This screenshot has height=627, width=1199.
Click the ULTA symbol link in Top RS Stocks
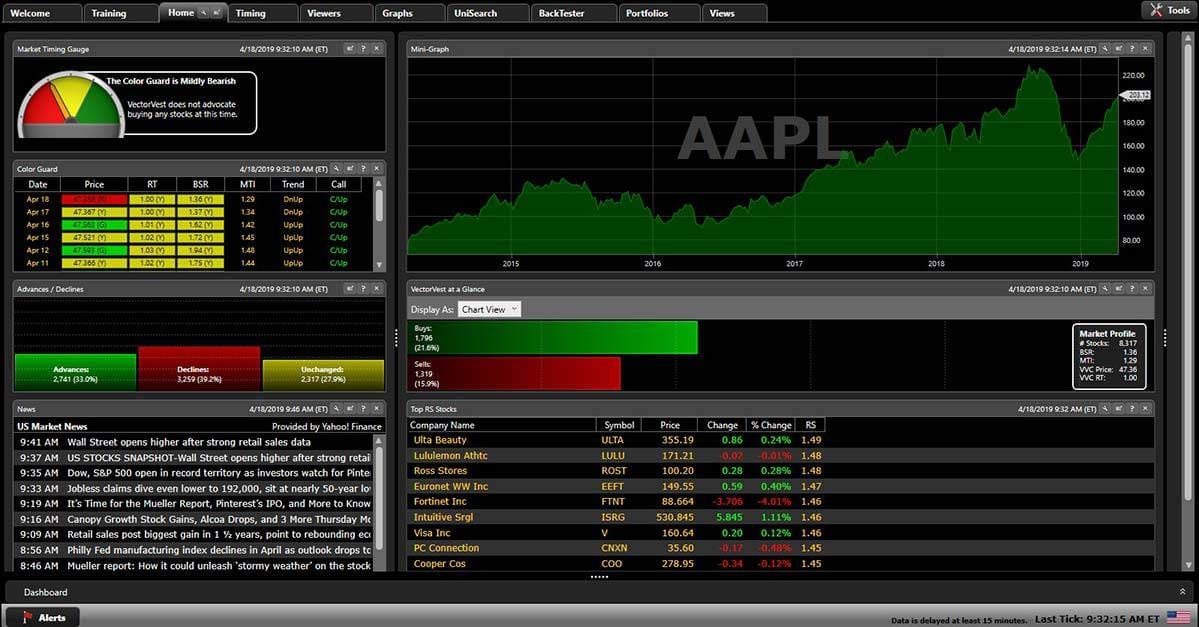click(615, 440)
